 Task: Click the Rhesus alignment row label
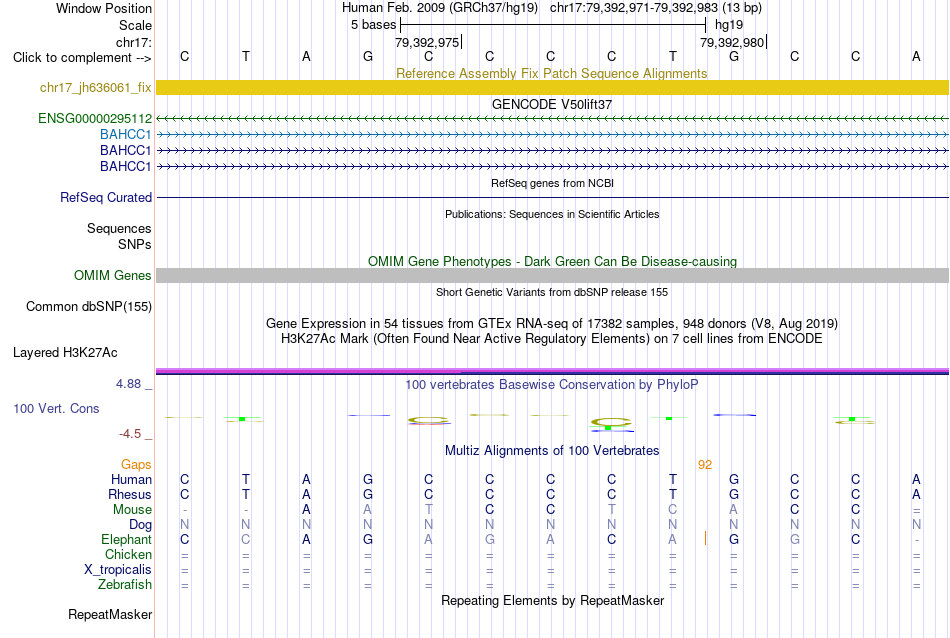coord(130,494)
